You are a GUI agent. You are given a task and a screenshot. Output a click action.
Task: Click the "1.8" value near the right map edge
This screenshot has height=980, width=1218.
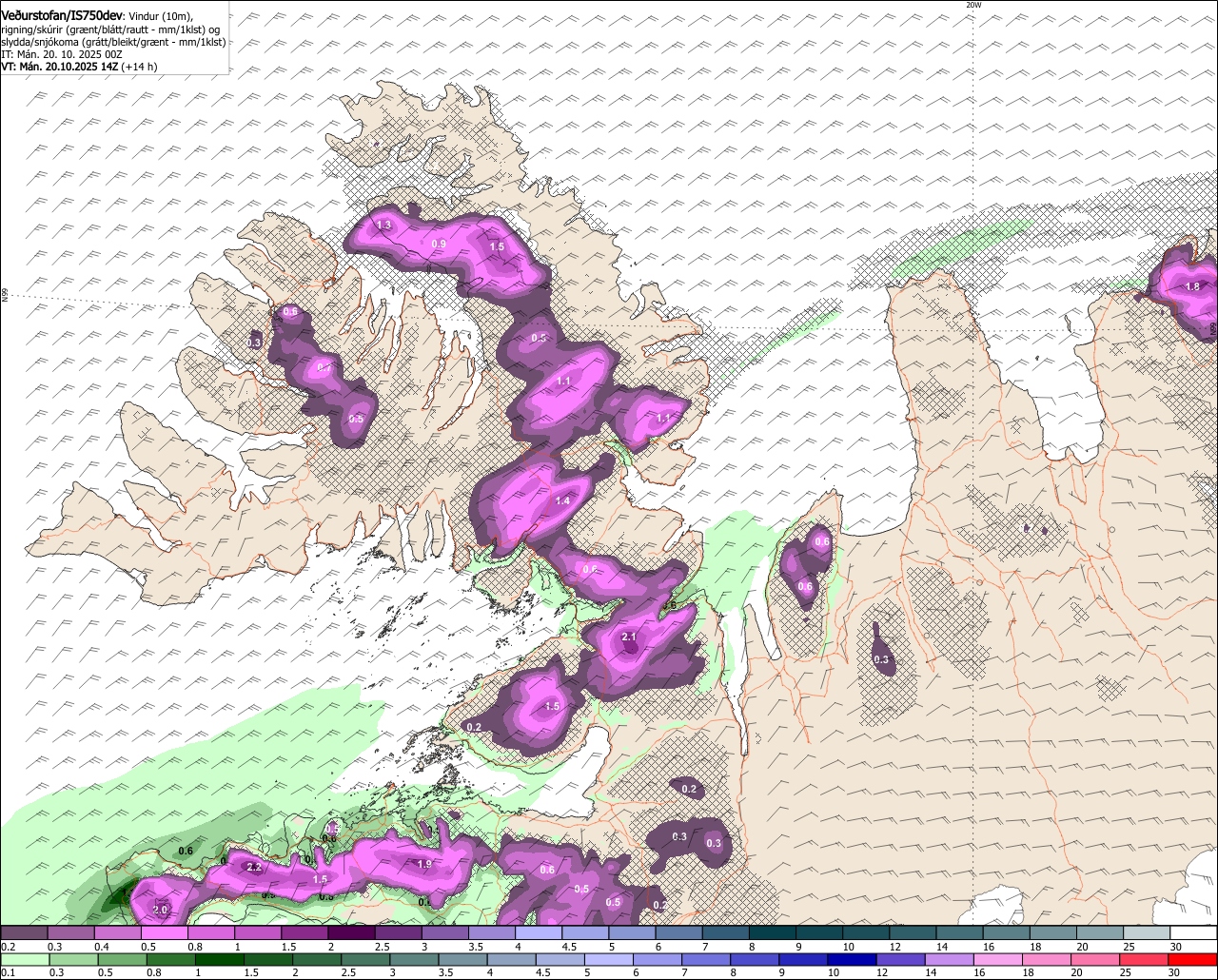1192,286
